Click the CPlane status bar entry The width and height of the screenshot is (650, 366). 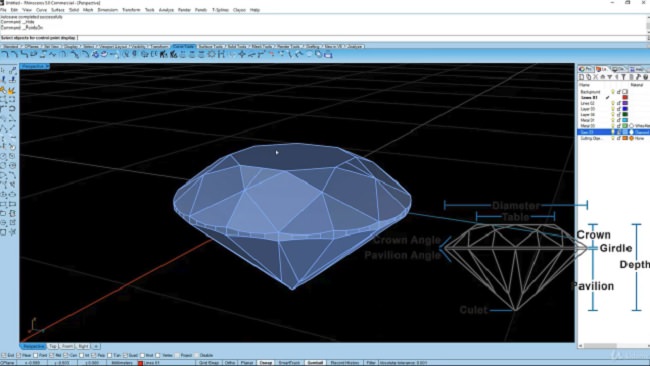coord(8,363)
